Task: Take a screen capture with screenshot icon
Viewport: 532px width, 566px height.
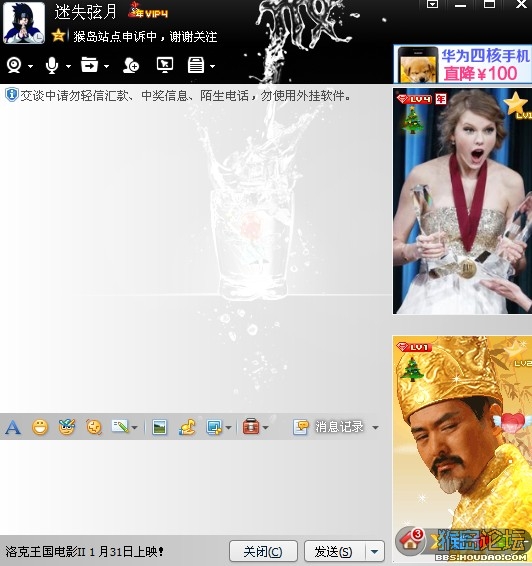Action: point(214,427)
